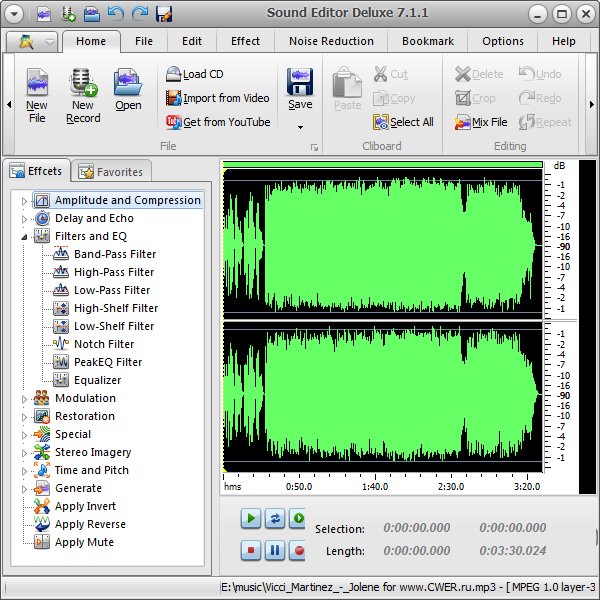The height and width of the screenshot is (600, 600).
Task: Open the Save dropdown arrow
Action: point(299,128)
